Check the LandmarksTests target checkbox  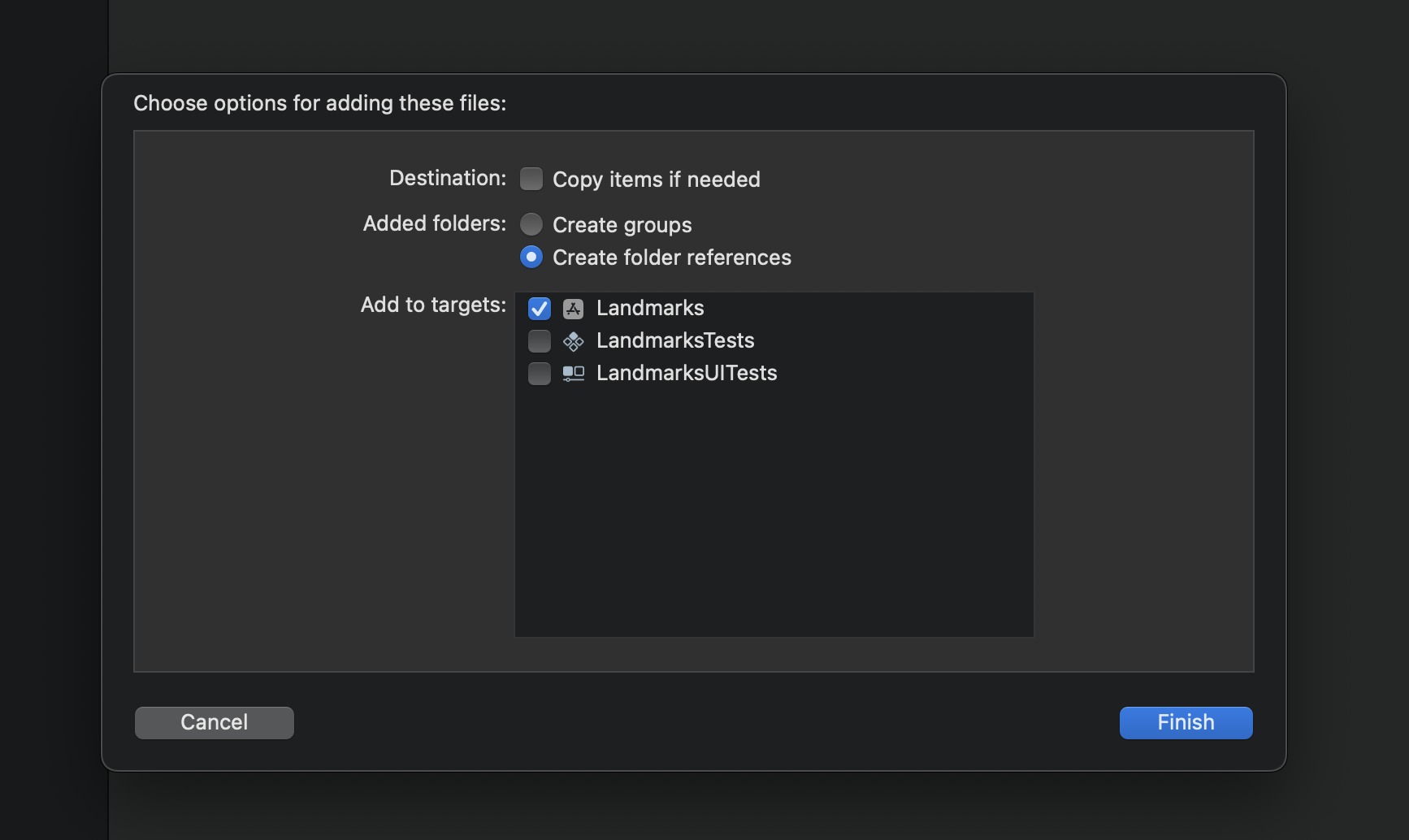pos(539,341)
